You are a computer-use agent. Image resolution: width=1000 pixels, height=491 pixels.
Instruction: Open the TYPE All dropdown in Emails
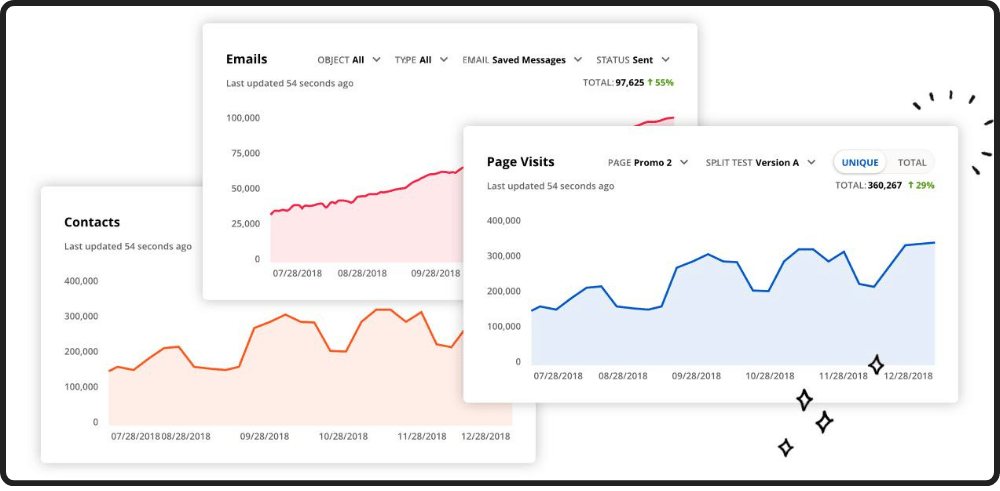[x=421, y=60]
